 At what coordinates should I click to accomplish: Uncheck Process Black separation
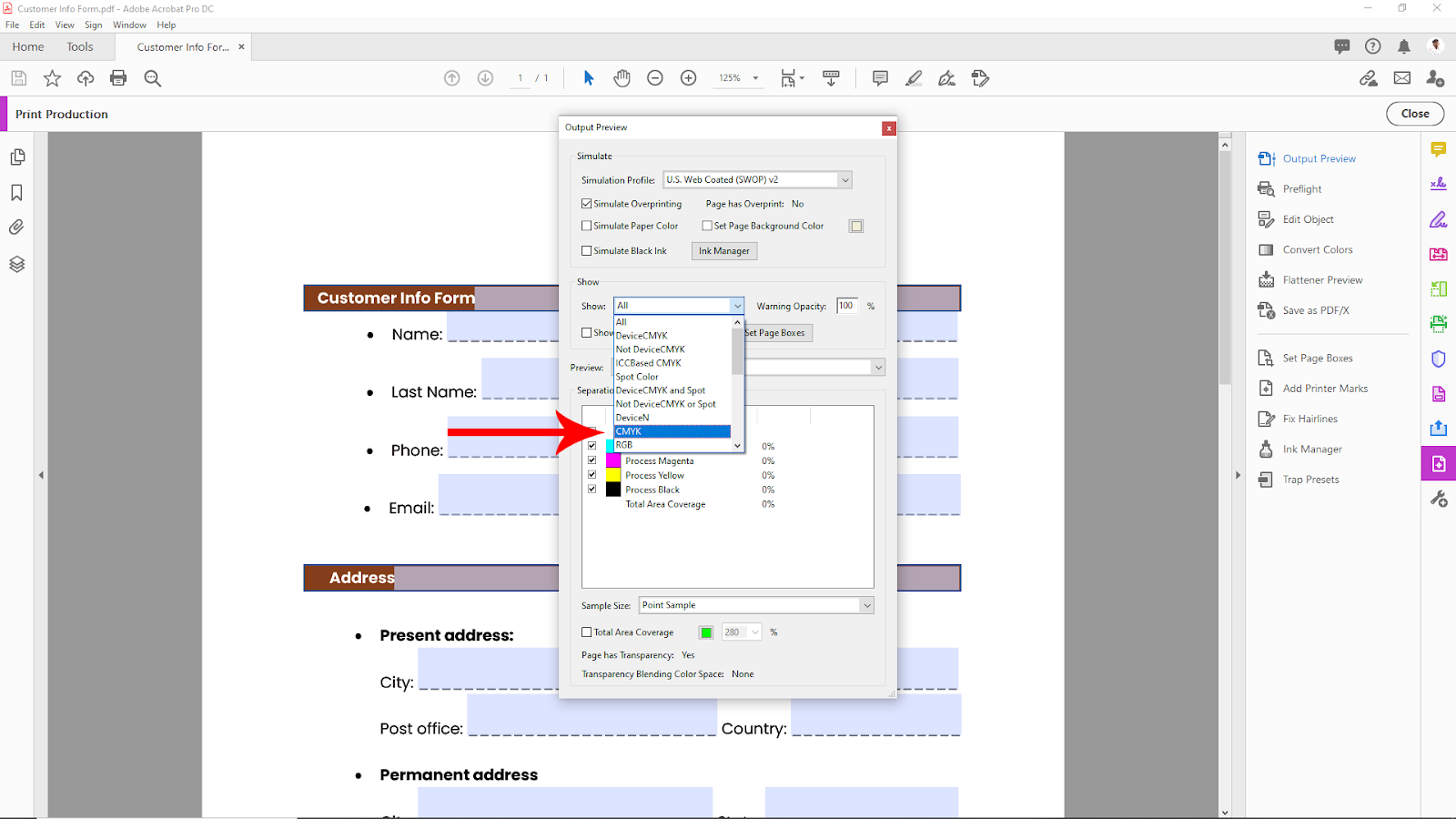click(592, 490)
